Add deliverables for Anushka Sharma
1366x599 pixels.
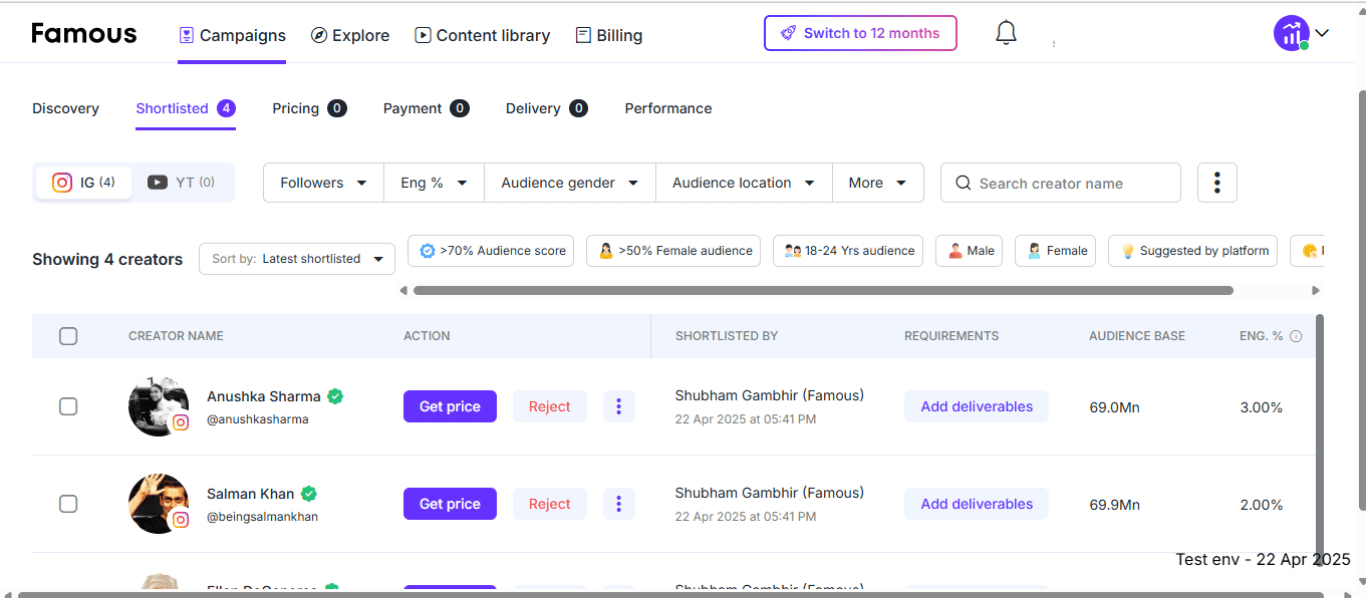pyautogui.click(x=977, y=406)
